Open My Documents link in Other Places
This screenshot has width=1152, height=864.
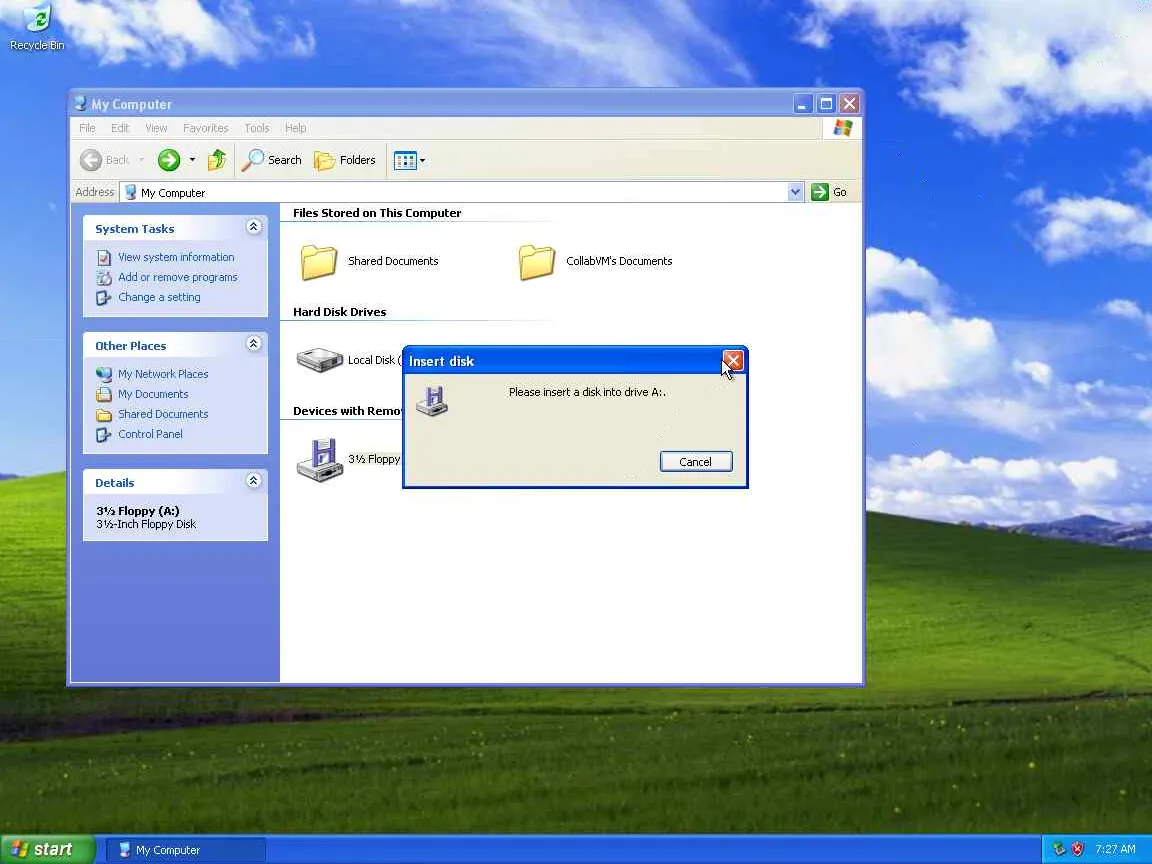click(x=153, y=394)
